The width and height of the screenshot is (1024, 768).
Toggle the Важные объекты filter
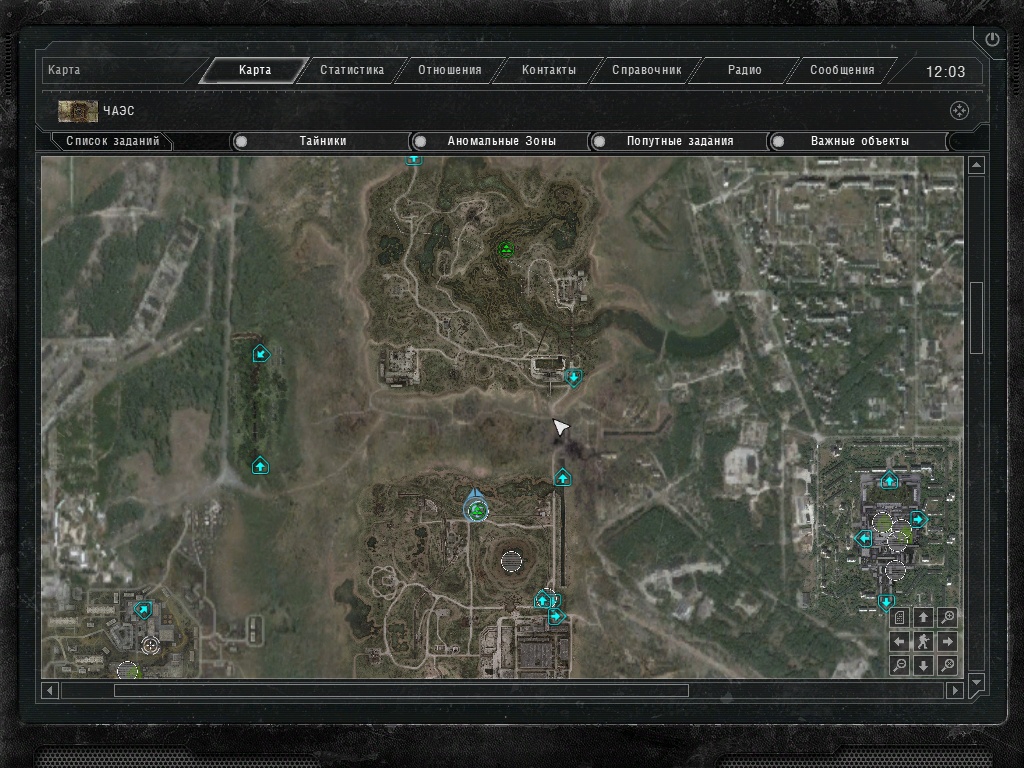(x=859, y=141)
